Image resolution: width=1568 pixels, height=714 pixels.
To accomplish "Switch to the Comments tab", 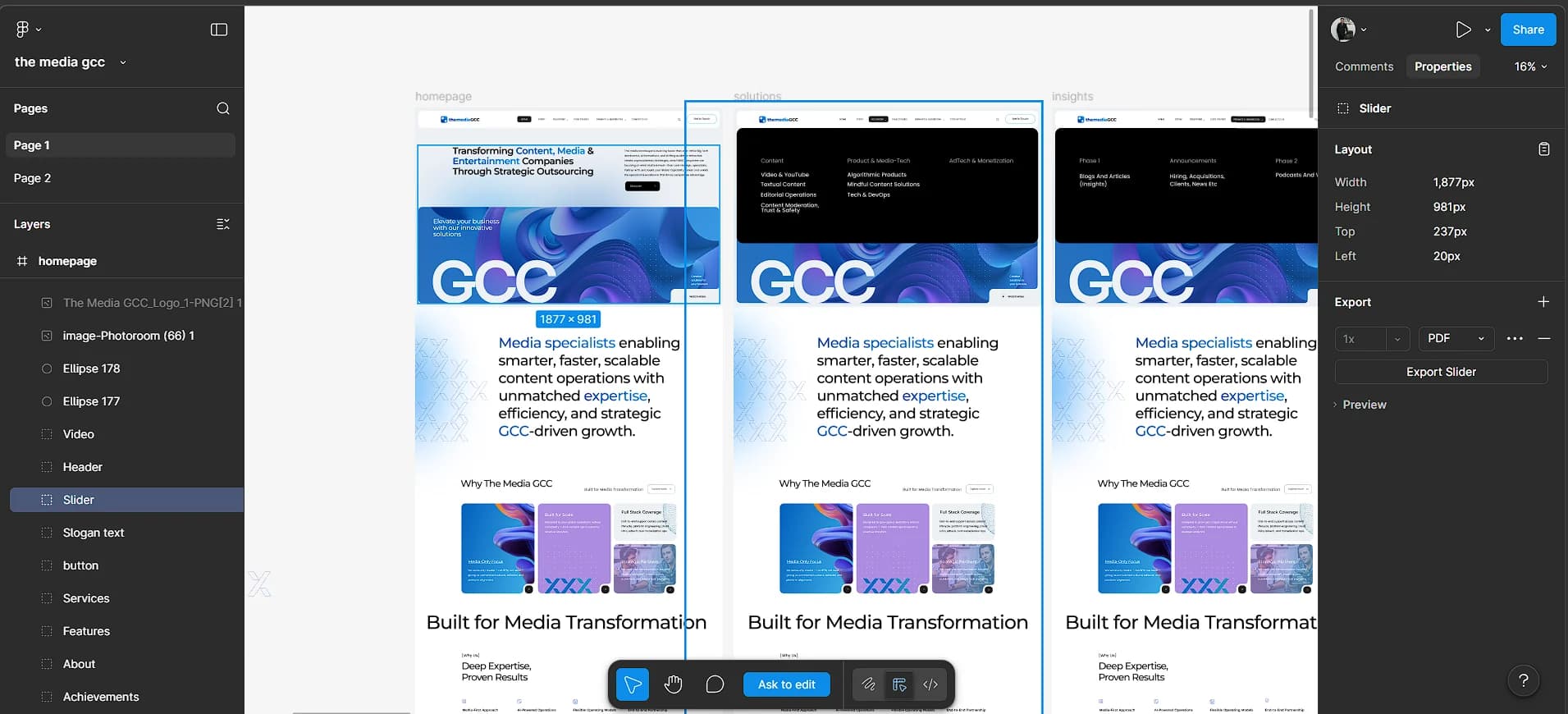I will (1364, 66).
